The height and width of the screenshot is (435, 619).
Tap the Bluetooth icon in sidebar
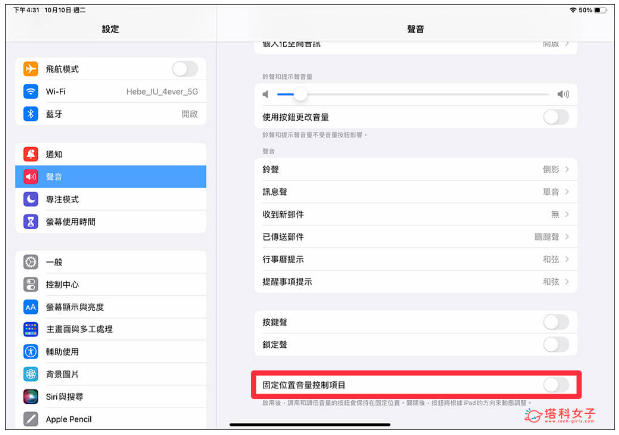31,114
